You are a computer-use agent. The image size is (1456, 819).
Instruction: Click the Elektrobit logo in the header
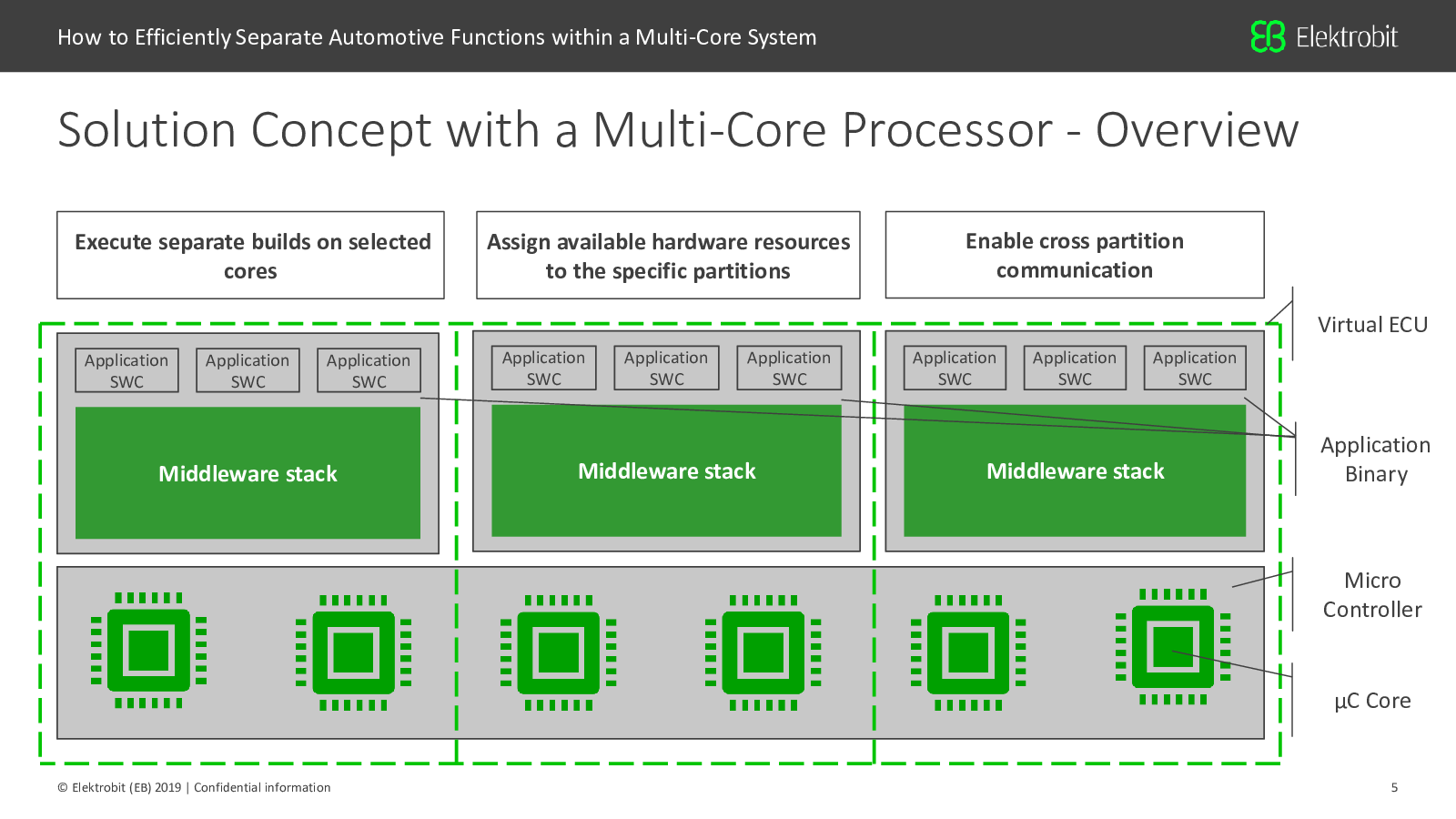pos(1324,36)
